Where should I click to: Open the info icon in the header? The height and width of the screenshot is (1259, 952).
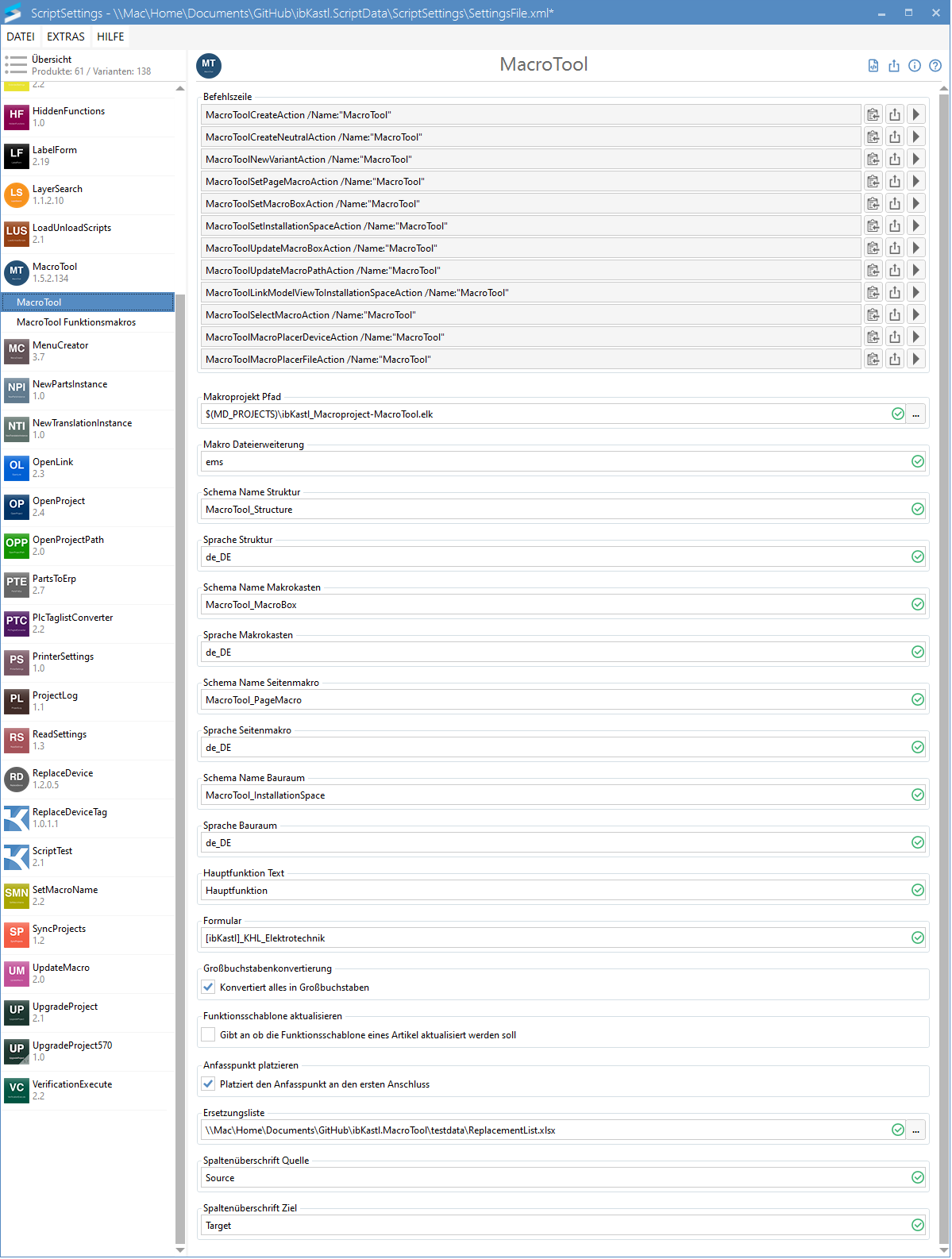(915, 66)
